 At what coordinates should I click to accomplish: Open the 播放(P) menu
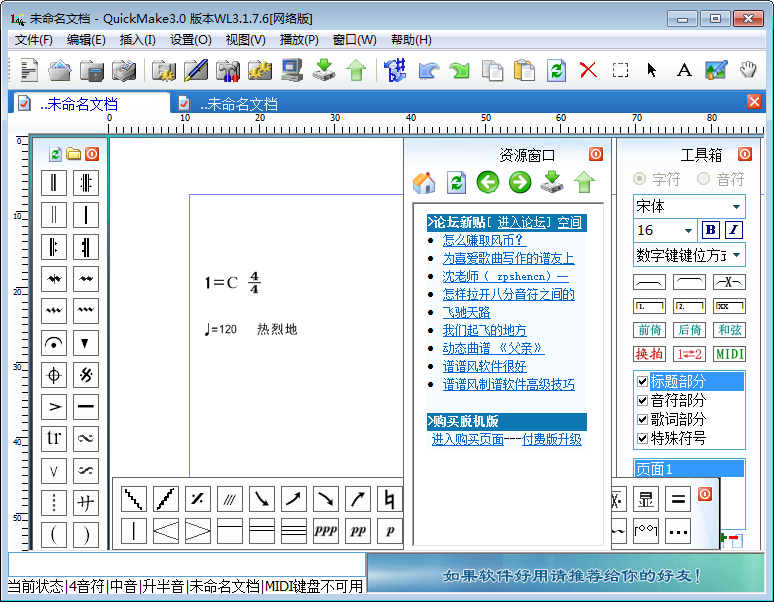point(299,39)
